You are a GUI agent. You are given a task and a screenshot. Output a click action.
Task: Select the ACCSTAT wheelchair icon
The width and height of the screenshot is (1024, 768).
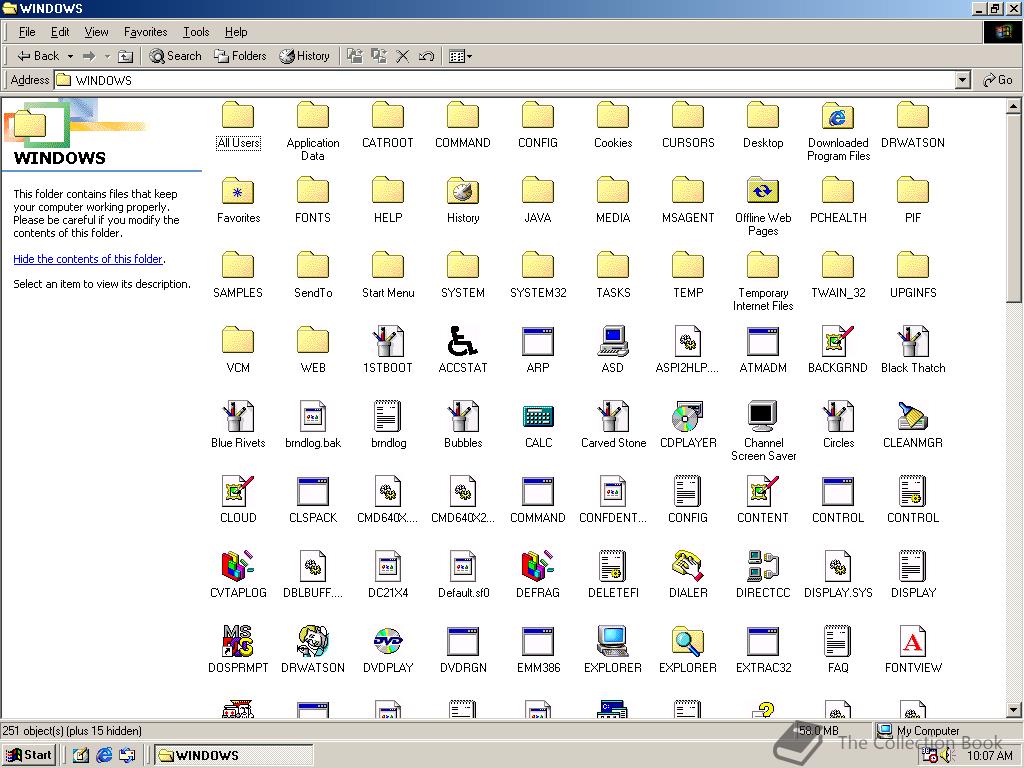click(x=462, y=341)
